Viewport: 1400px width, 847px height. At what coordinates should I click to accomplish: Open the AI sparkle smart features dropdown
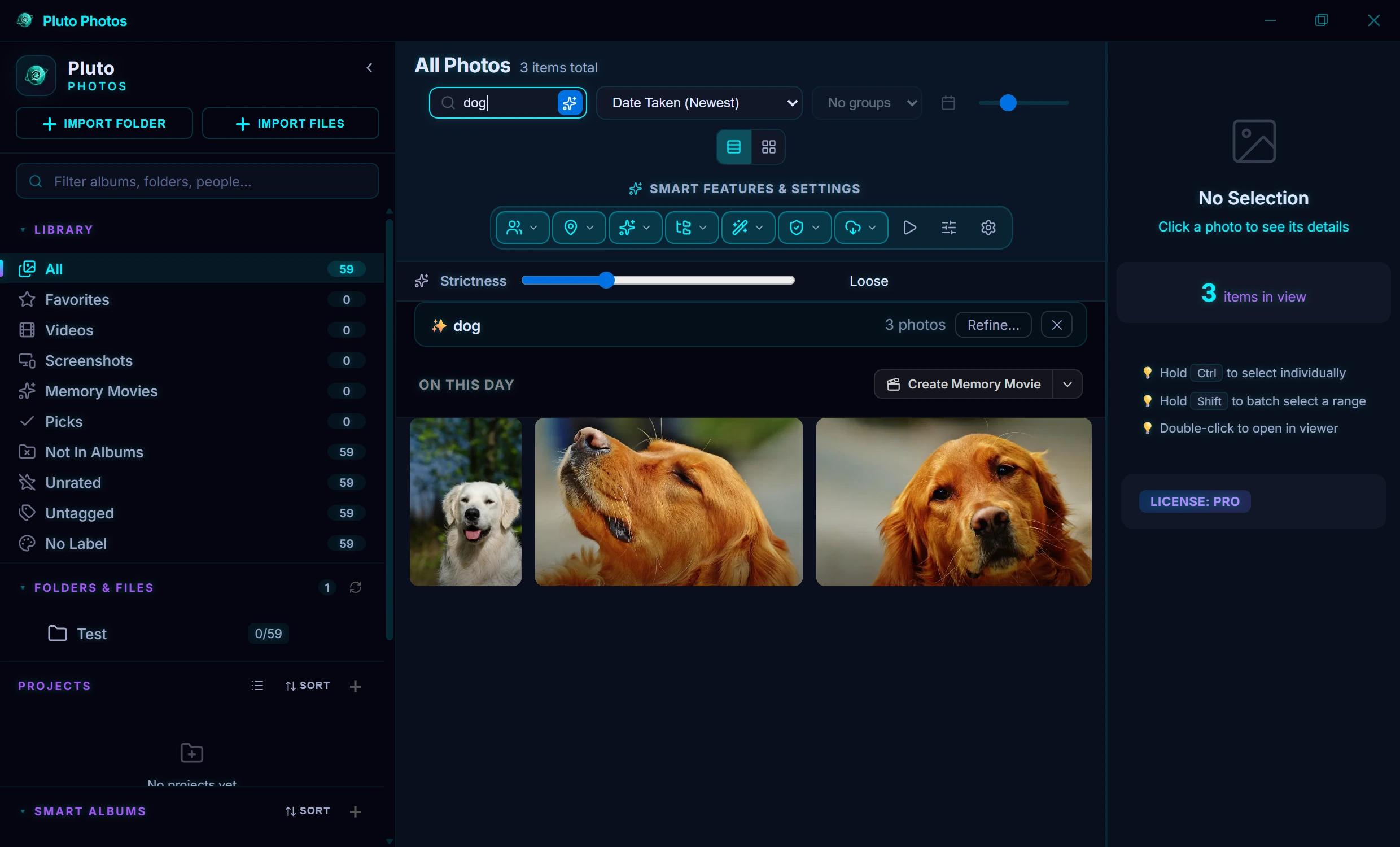coord(635,228)
